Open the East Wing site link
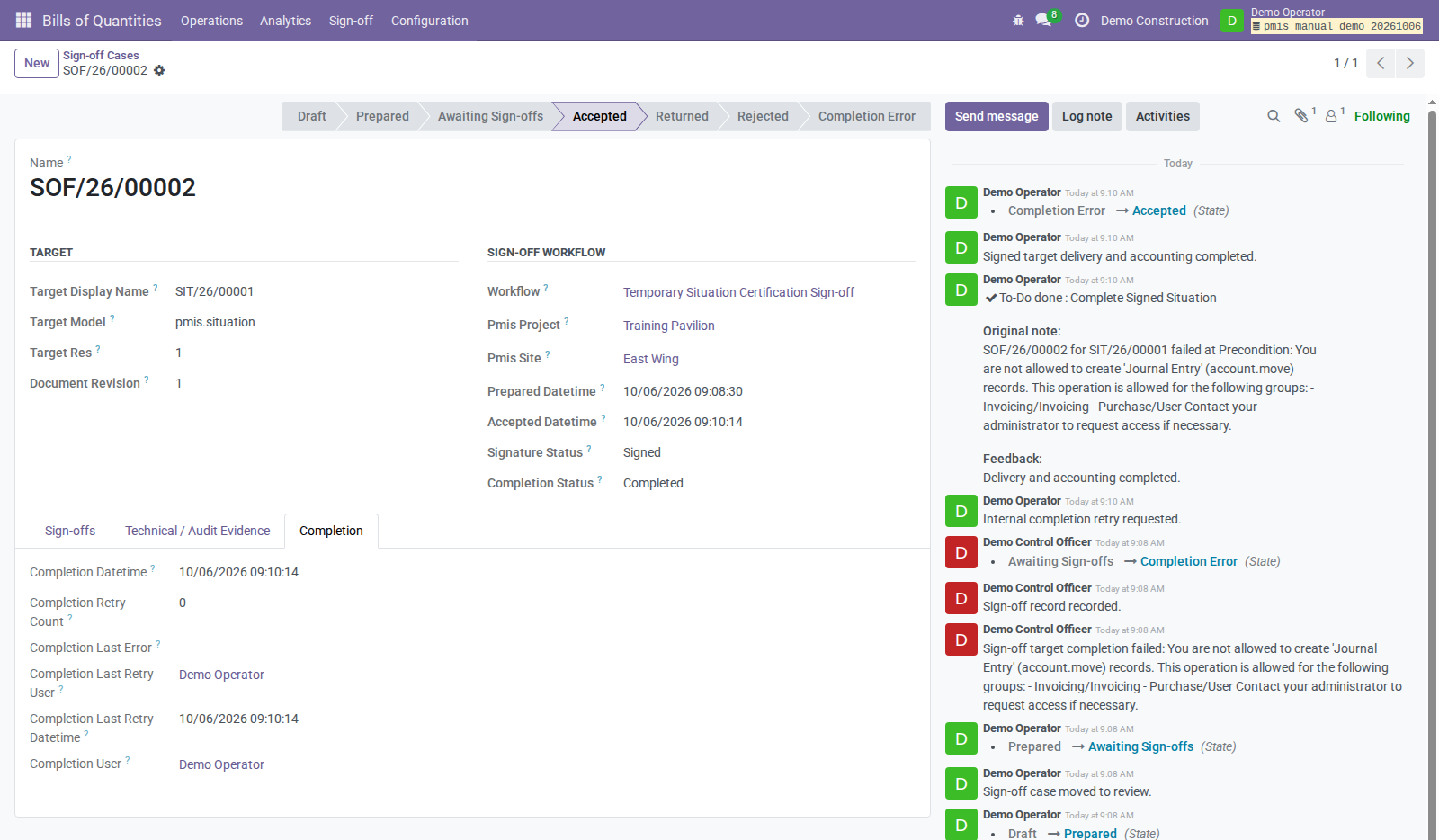This screenshot has height=840, width=1439. [650, 359]
